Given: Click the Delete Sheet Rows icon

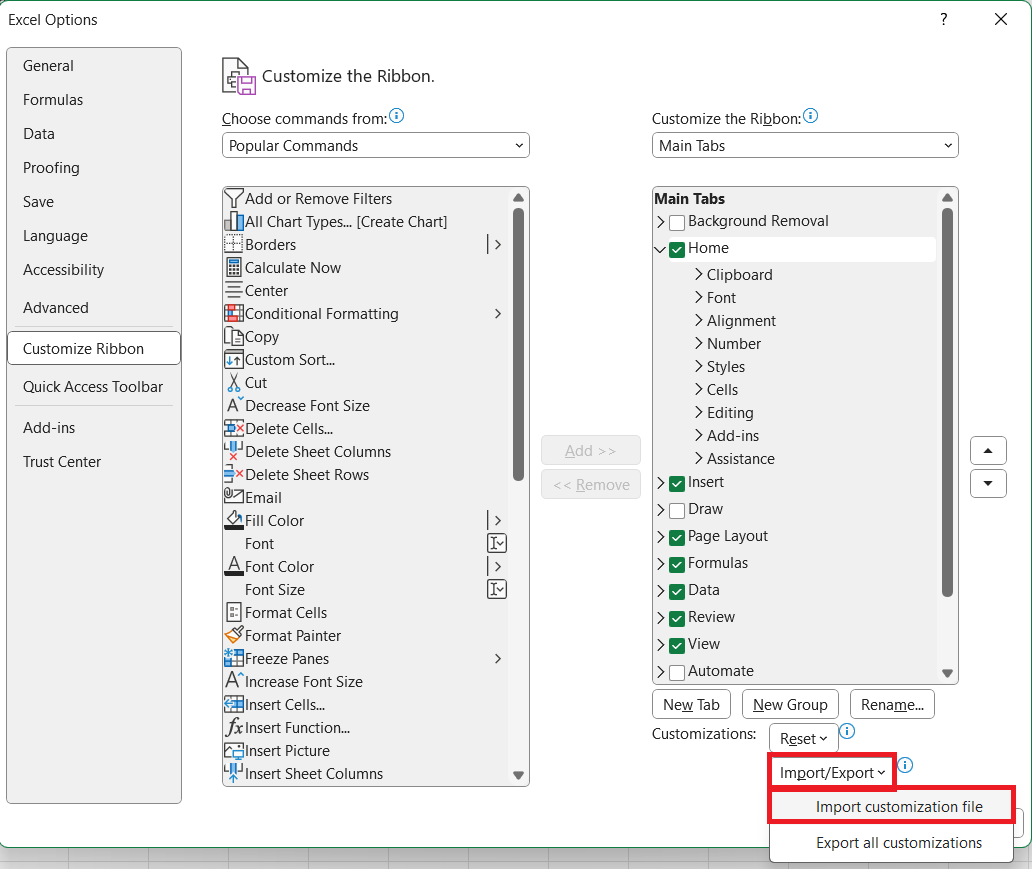Looking at the screenshot, I should tap(234, 474).
